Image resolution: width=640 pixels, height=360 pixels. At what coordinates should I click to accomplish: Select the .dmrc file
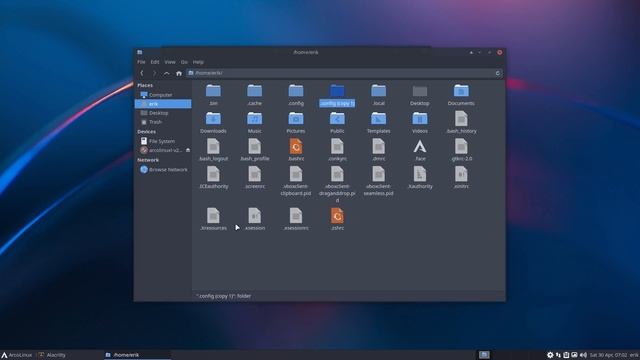(378, 150)
